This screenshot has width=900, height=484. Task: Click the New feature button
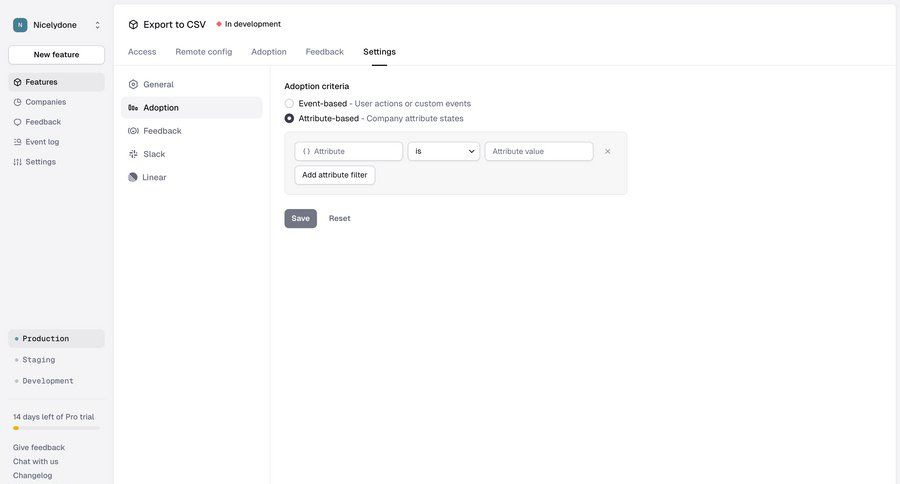pyautogui.click(x=56, y=55)
